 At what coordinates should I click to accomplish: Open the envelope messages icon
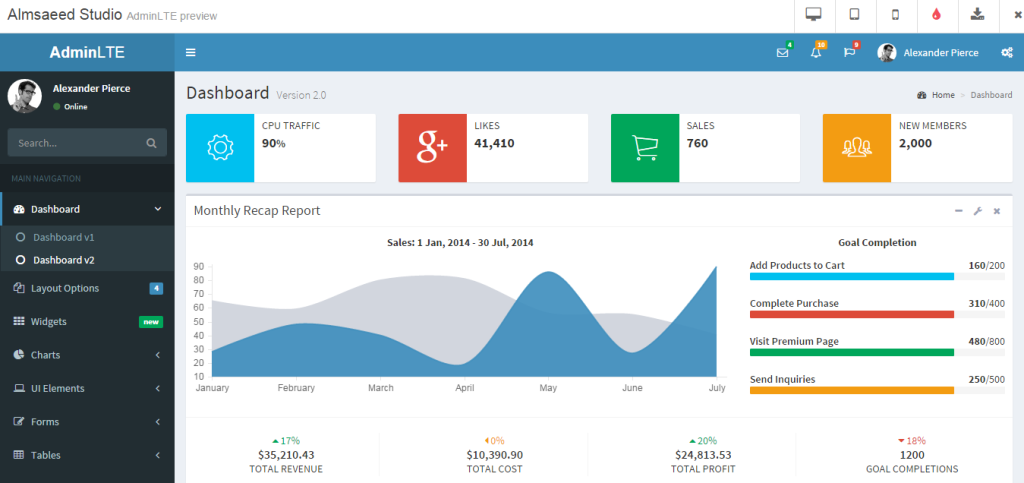tap(782, 53)
